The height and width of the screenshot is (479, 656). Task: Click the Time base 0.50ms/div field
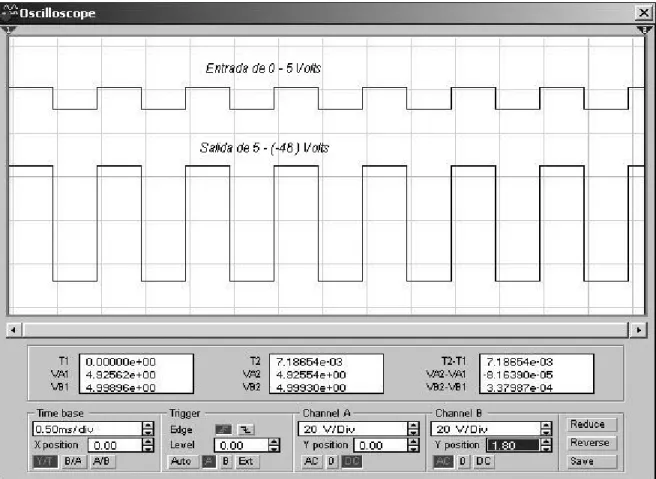[x=87, y=429]
